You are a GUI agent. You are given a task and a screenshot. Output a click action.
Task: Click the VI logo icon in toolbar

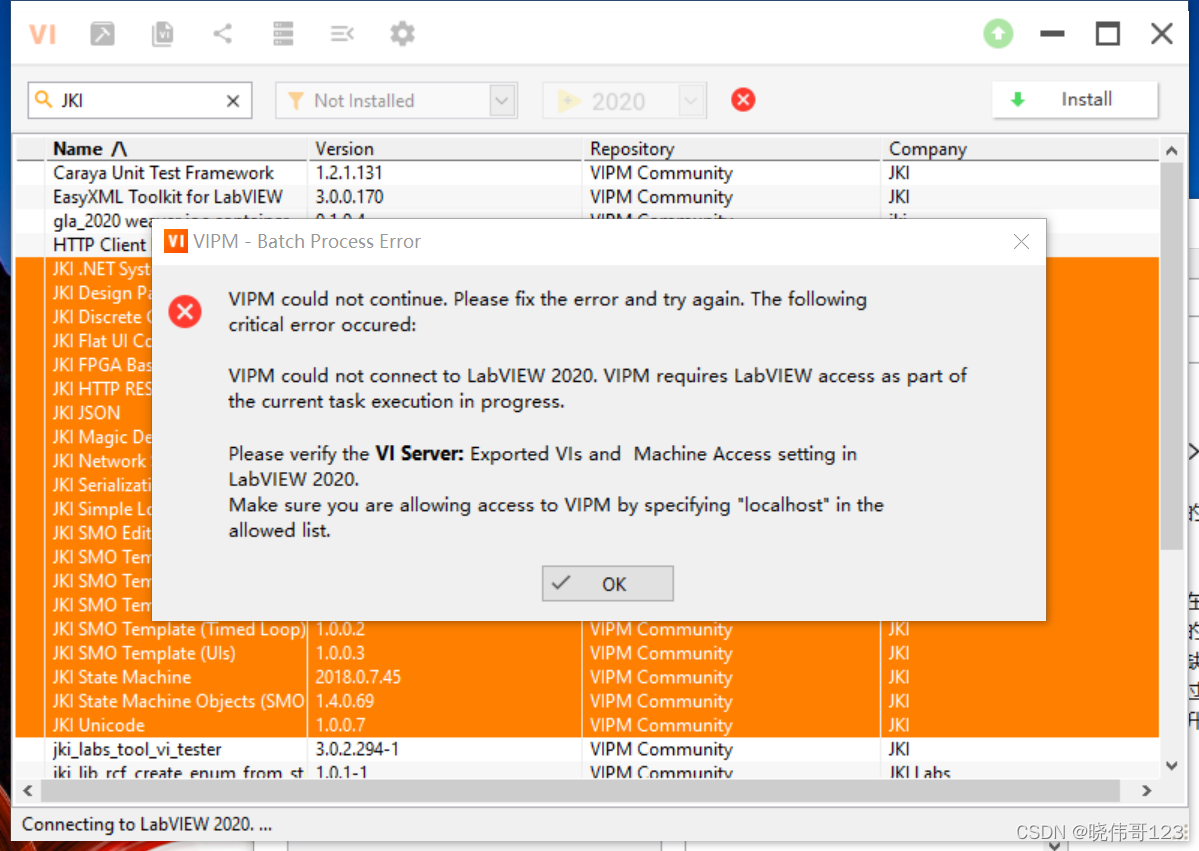pos(42,34)
